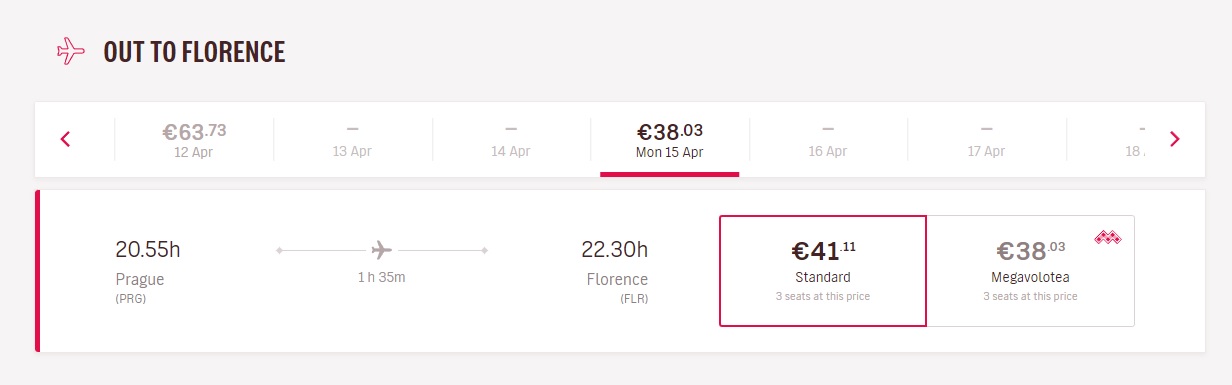
Task: Select the 13 Apr date tab
Action: pyautogui.click(x=353, y=139)
